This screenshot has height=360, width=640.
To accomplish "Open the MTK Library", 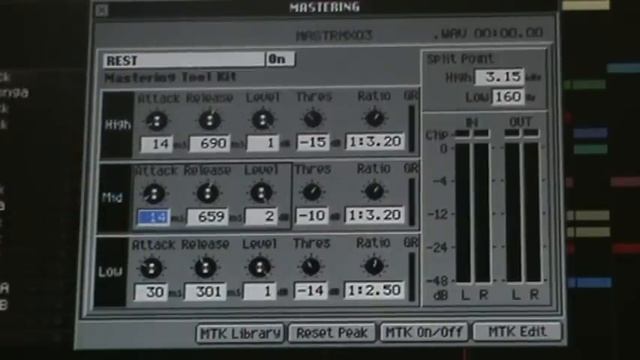I will point(240,333).
